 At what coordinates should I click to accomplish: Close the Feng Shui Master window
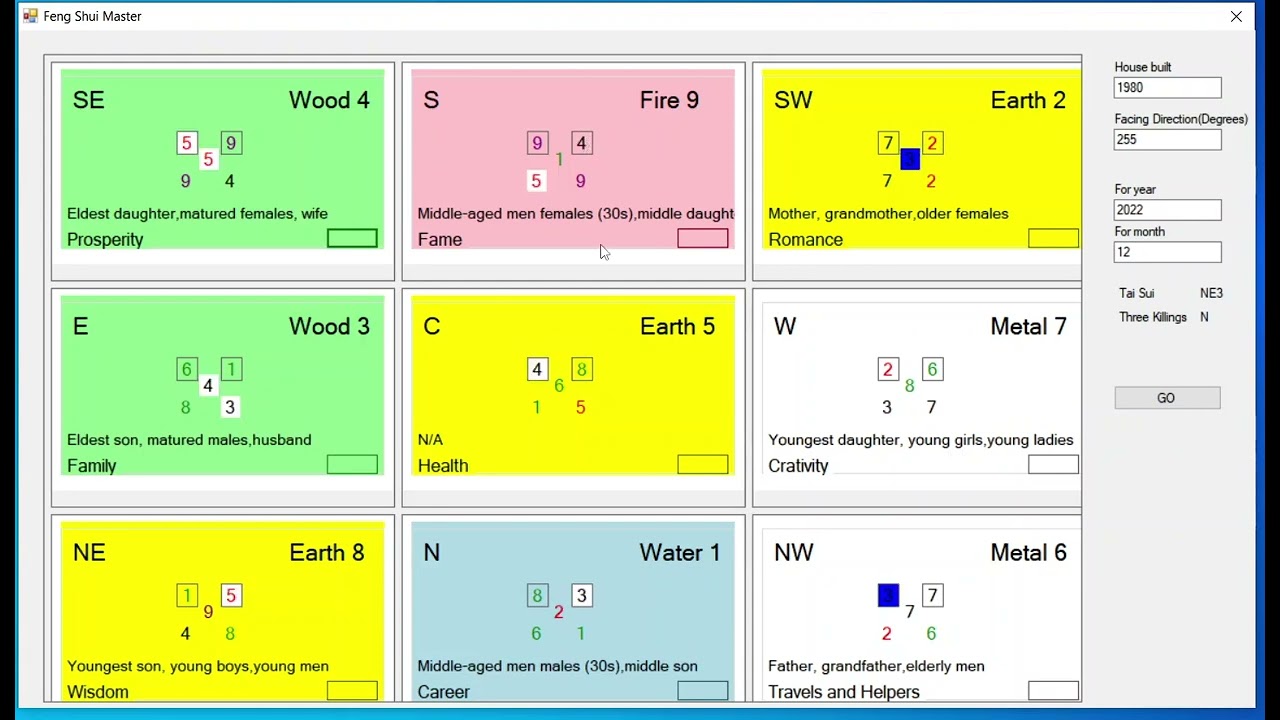click(x=1236, y=16)
